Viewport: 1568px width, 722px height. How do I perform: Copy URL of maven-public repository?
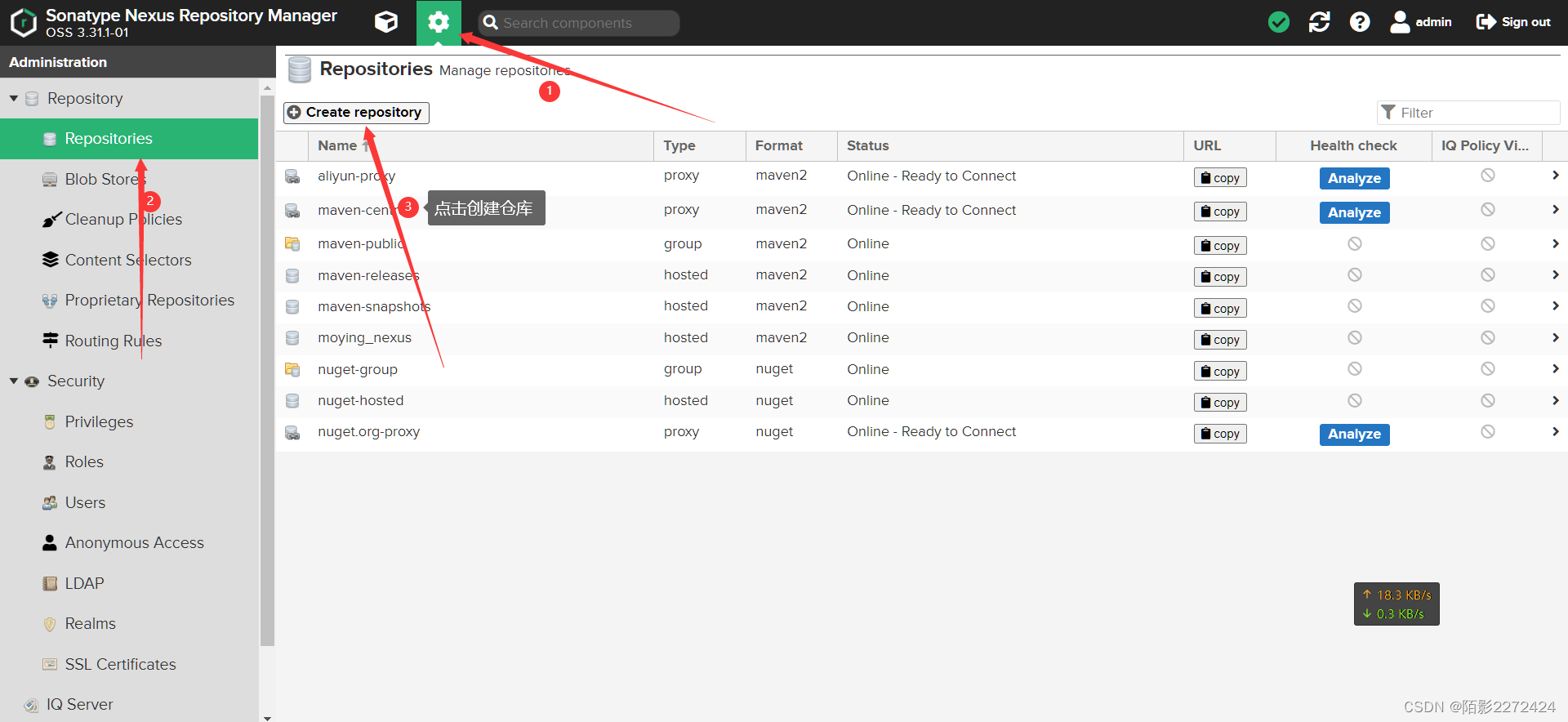point(1220,246)
